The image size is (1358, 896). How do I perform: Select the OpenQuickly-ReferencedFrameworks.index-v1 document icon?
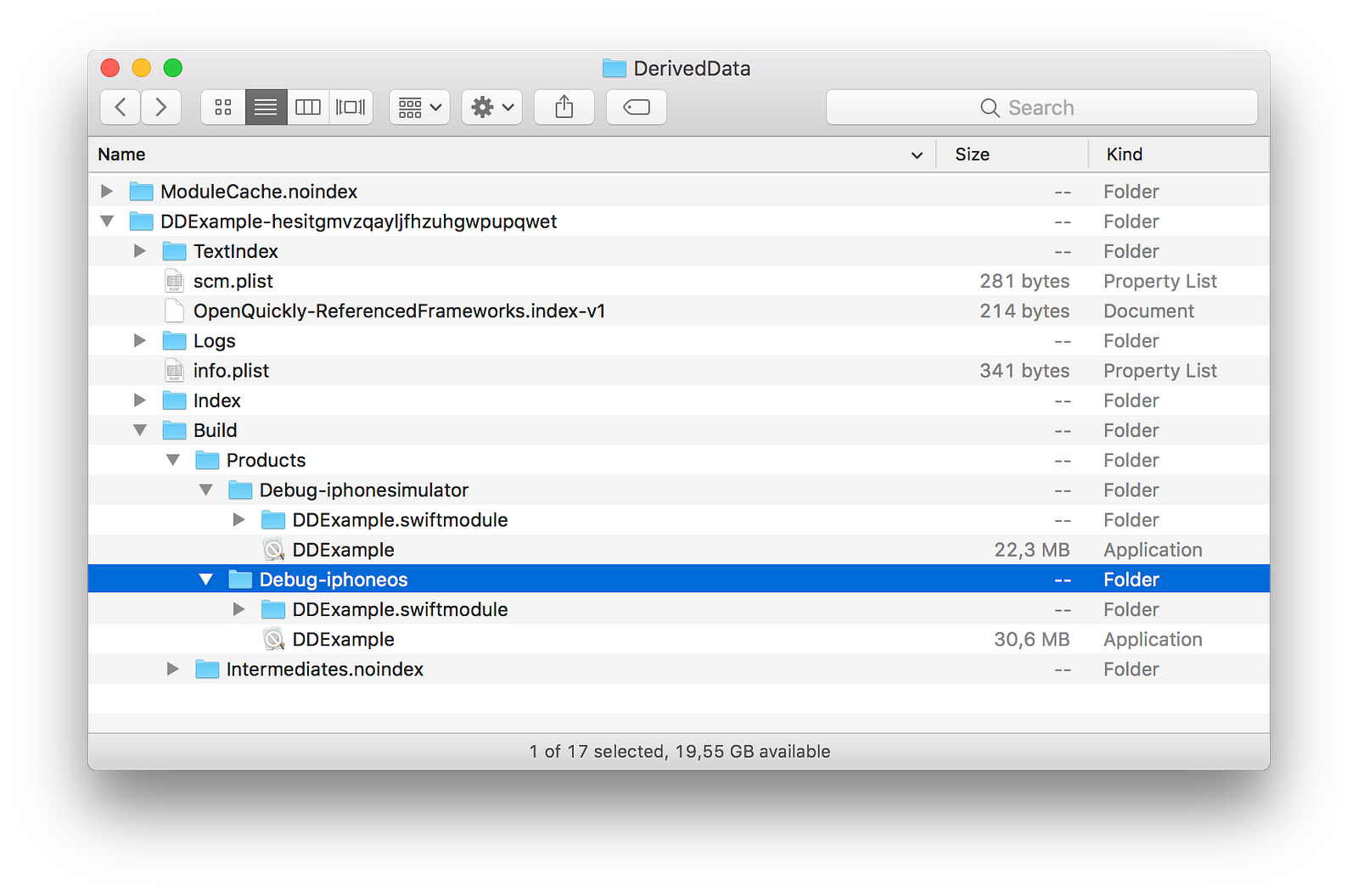click(174, 311)
